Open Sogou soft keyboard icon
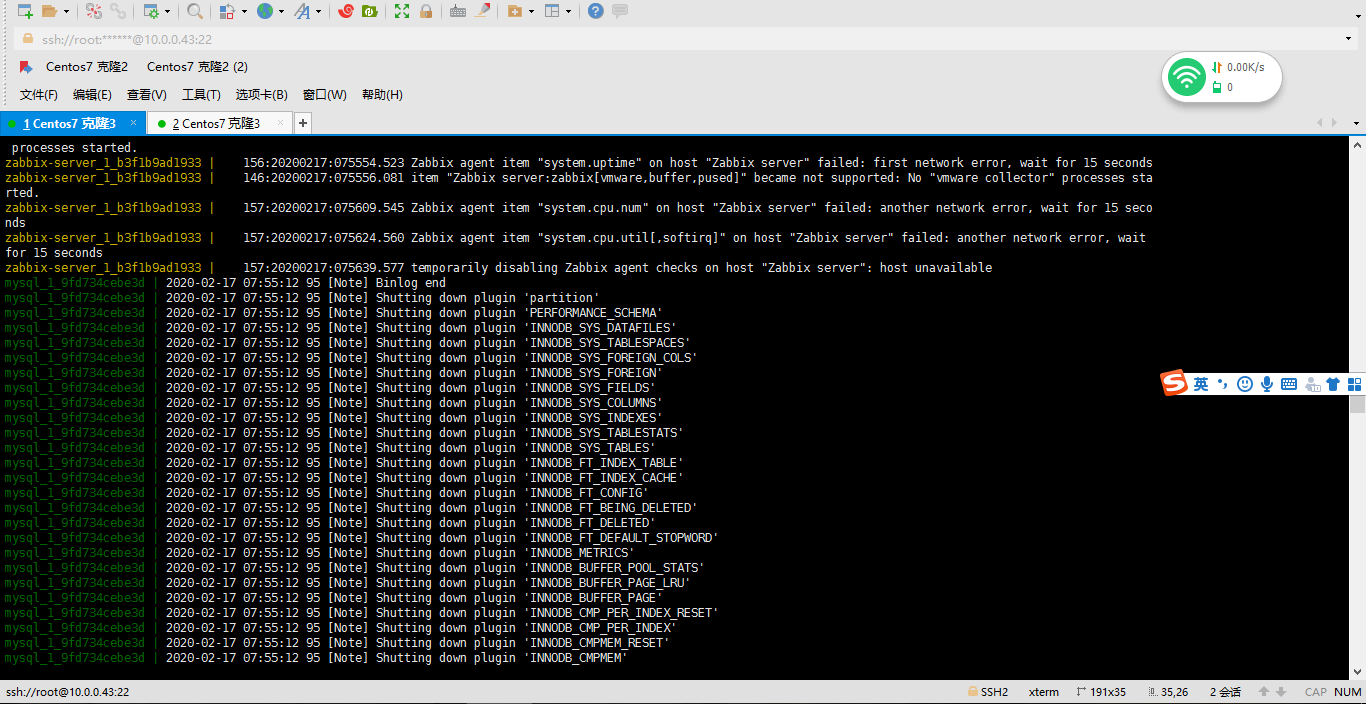Screen dimensions: 1366x704 (x=1289, y=384)
